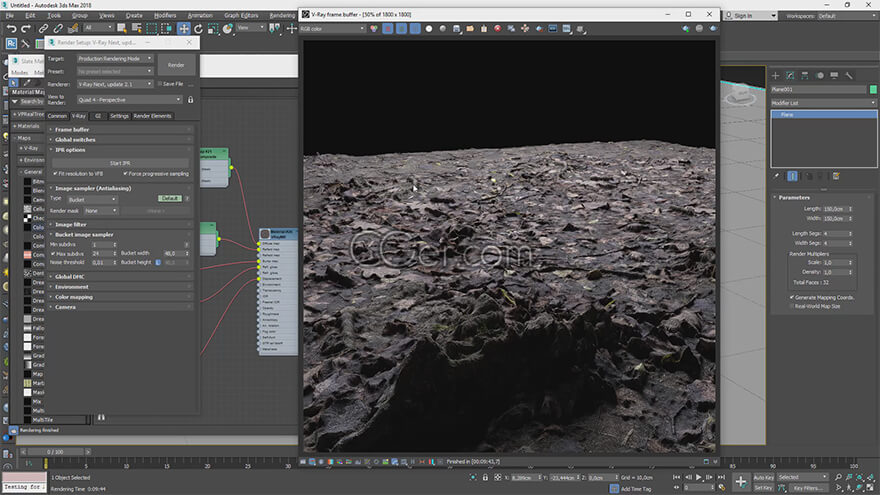
Task: Enable Real-World Map Size checkbox
Action: tap(792, 306)
